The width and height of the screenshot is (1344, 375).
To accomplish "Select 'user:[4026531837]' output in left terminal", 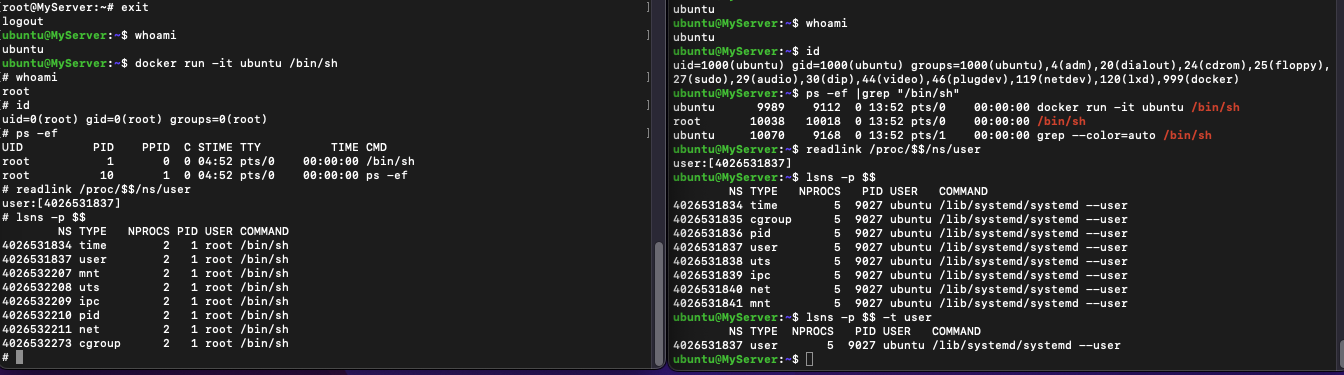I will pos(61,203).
